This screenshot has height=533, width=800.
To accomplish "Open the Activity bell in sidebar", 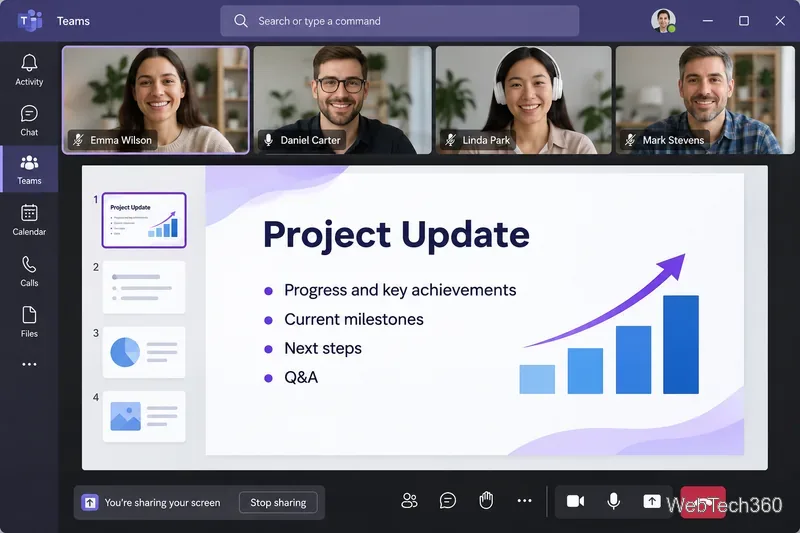I will click(x=29, y=70).
